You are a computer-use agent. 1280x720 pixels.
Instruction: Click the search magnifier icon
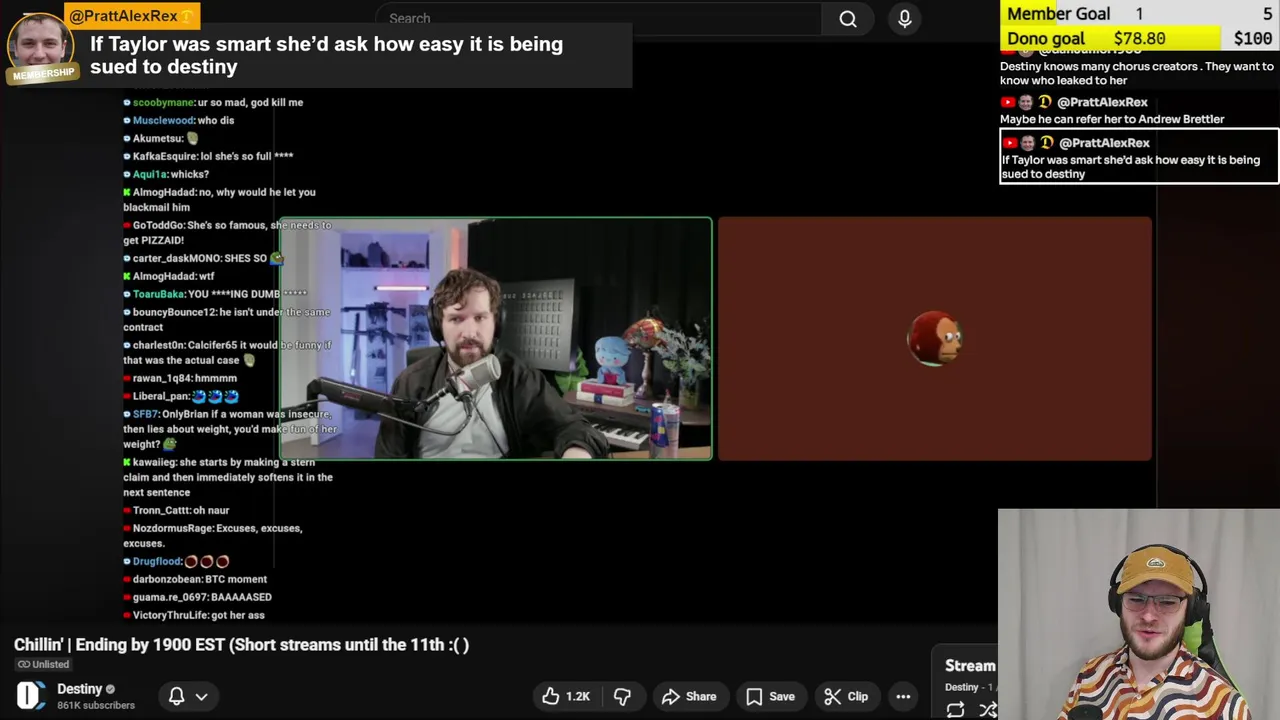[848, 18]
